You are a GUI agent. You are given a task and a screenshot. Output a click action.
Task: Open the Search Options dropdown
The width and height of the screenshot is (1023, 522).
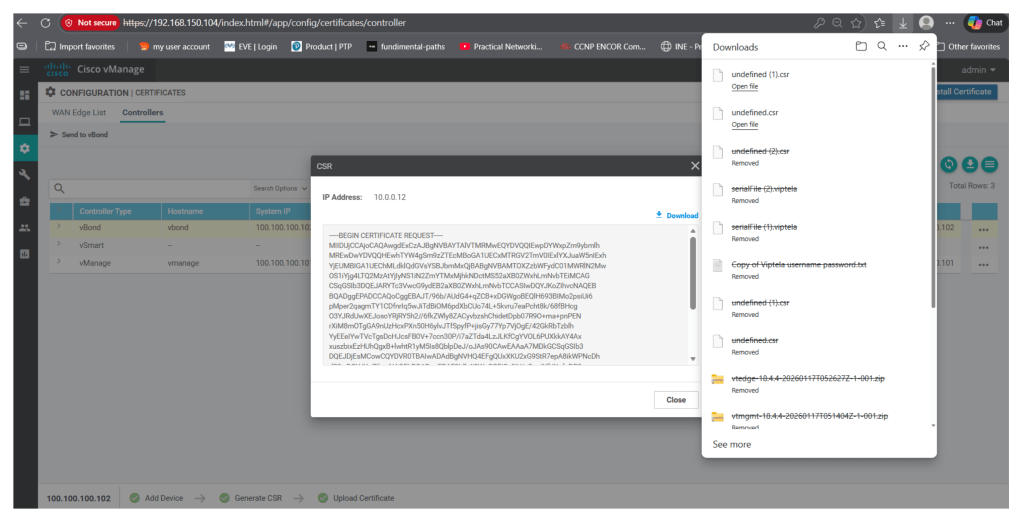(x=279, y=188)
